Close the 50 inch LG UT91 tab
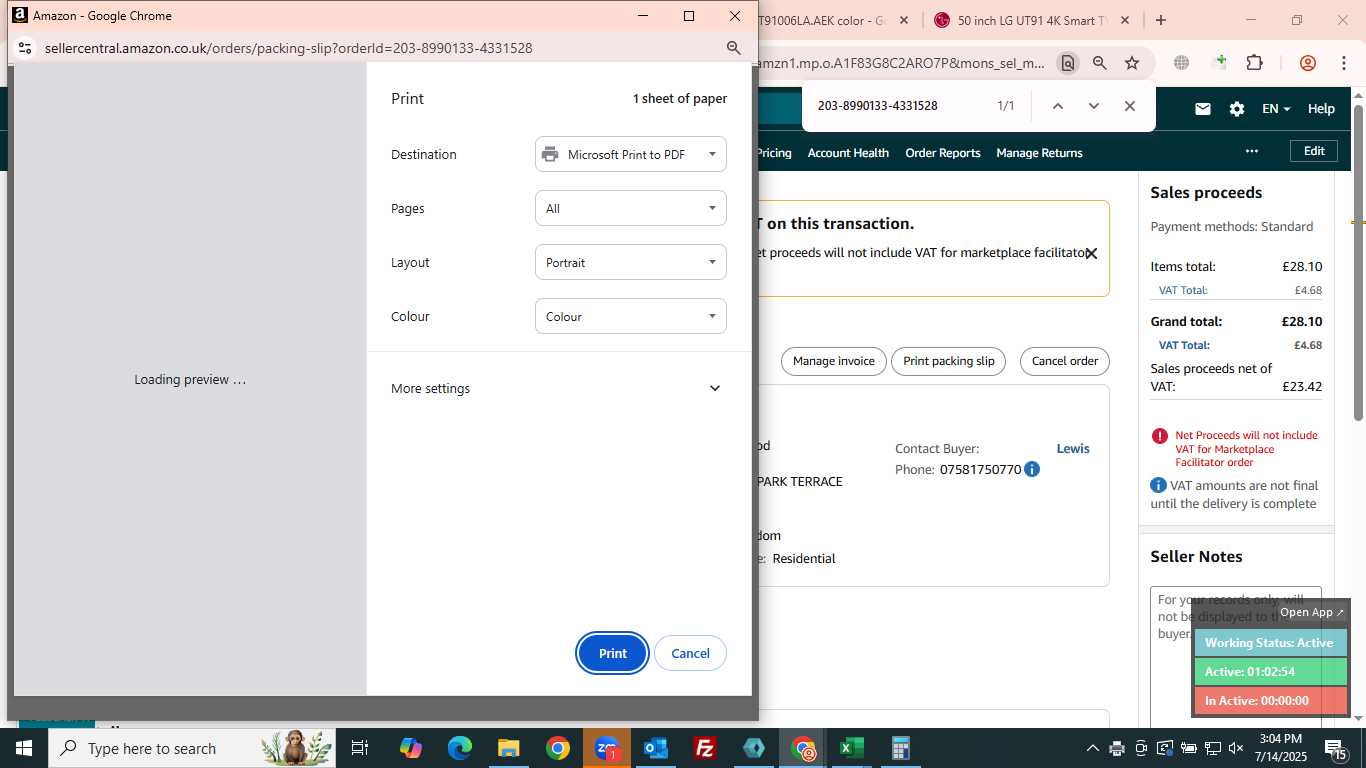The width and height of the screenshot is (1366, 768). 1125,20
